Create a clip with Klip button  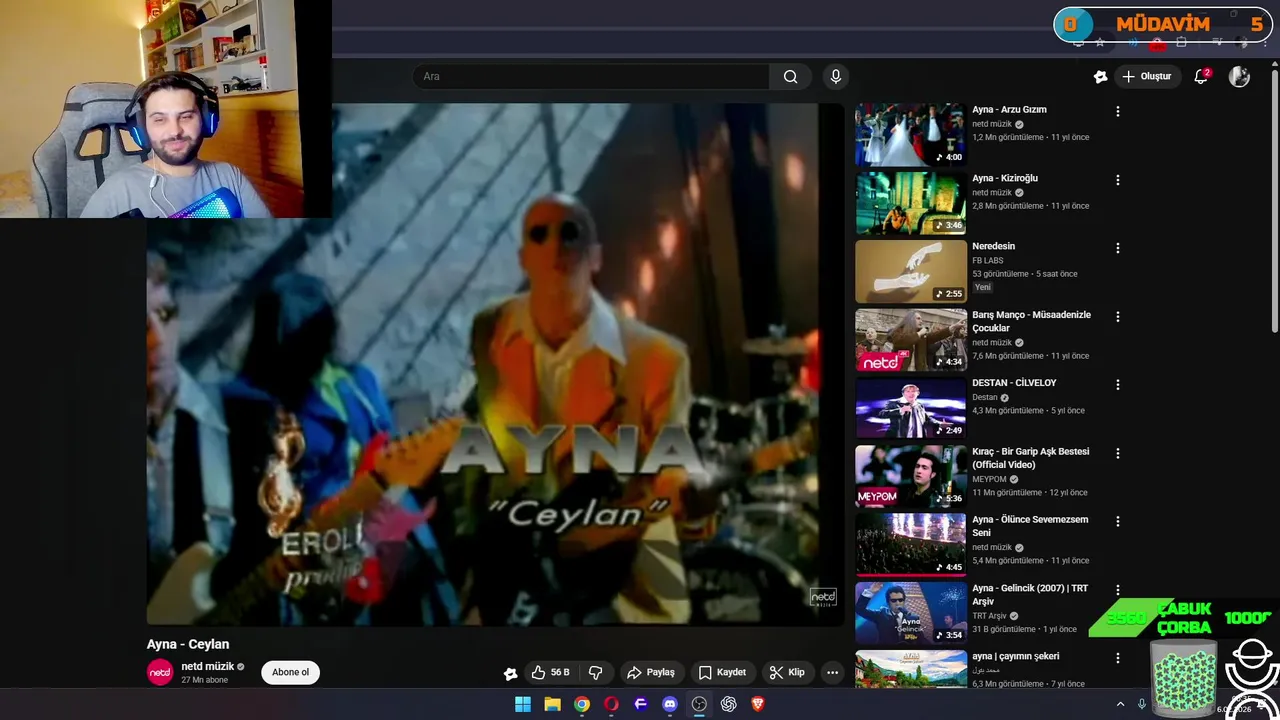click(787, 673)
